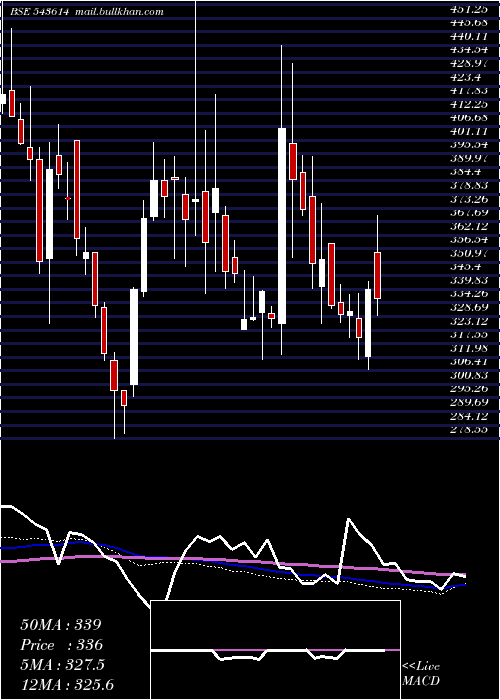Click the 50MA : 339 readout
Screen dimensions: 500x700
click(61, 625)
